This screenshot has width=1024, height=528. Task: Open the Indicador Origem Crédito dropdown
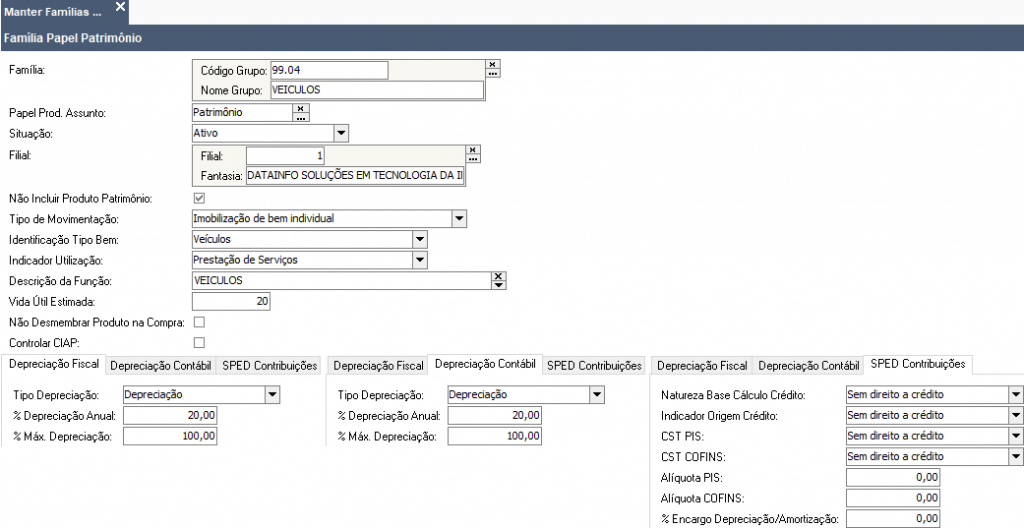[1016, 415]
